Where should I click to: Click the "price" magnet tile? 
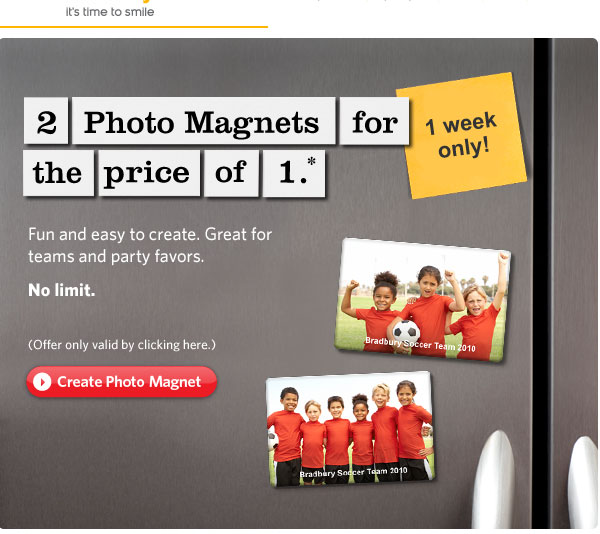[x=149, y=173]
